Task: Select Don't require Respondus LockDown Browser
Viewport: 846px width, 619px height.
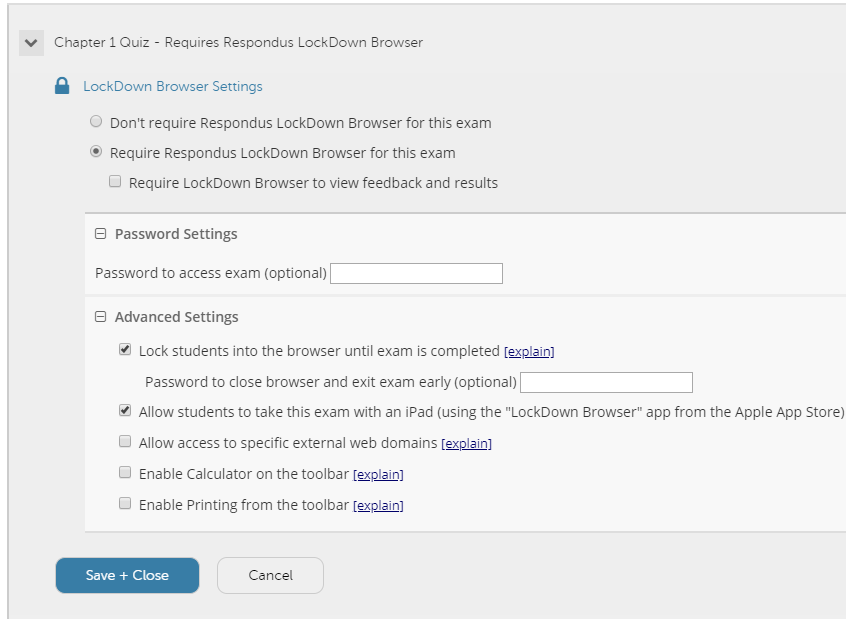Action: pos(96,121)
